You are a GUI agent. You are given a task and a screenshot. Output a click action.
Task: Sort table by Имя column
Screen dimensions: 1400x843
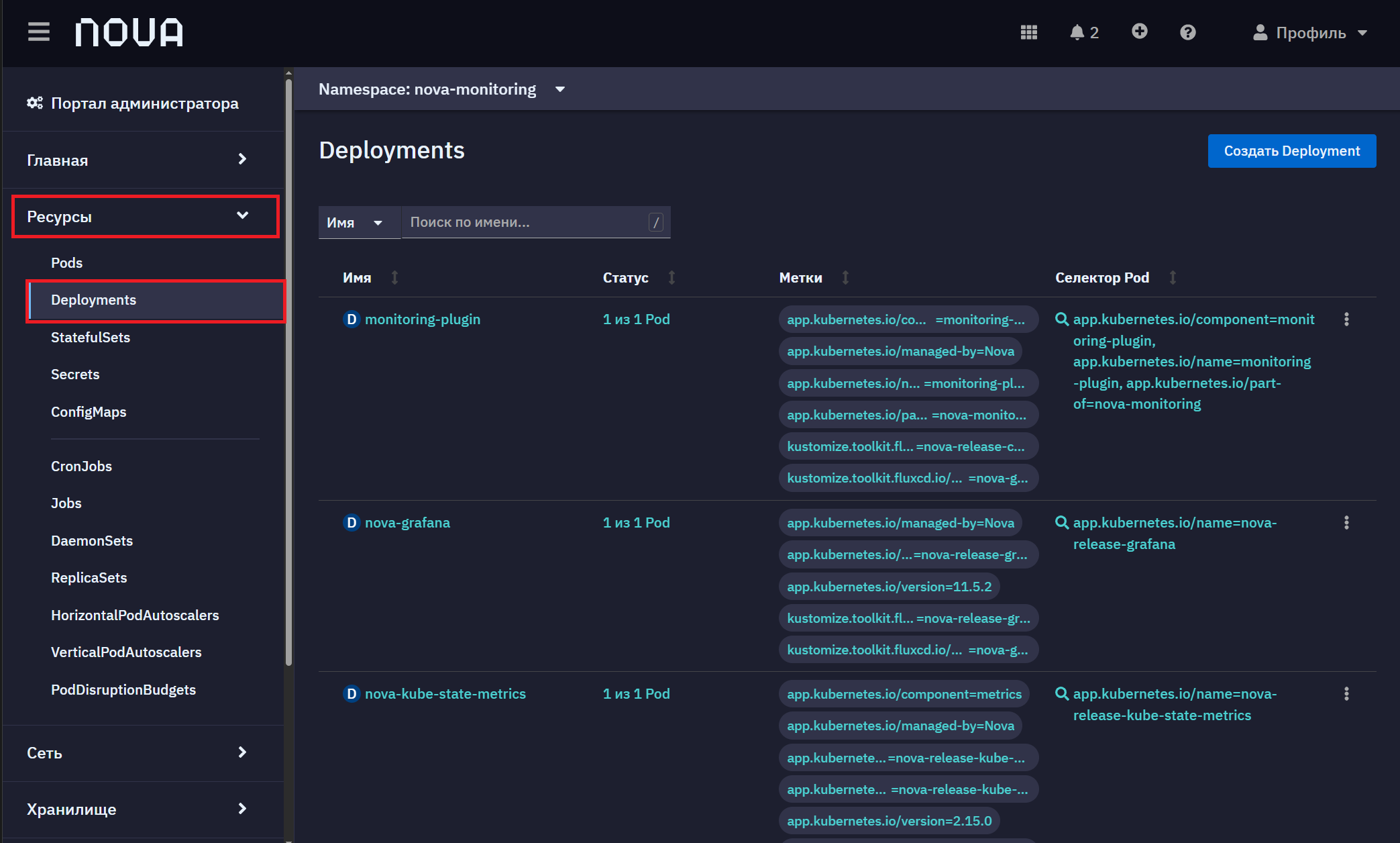[x=370, y=277]
